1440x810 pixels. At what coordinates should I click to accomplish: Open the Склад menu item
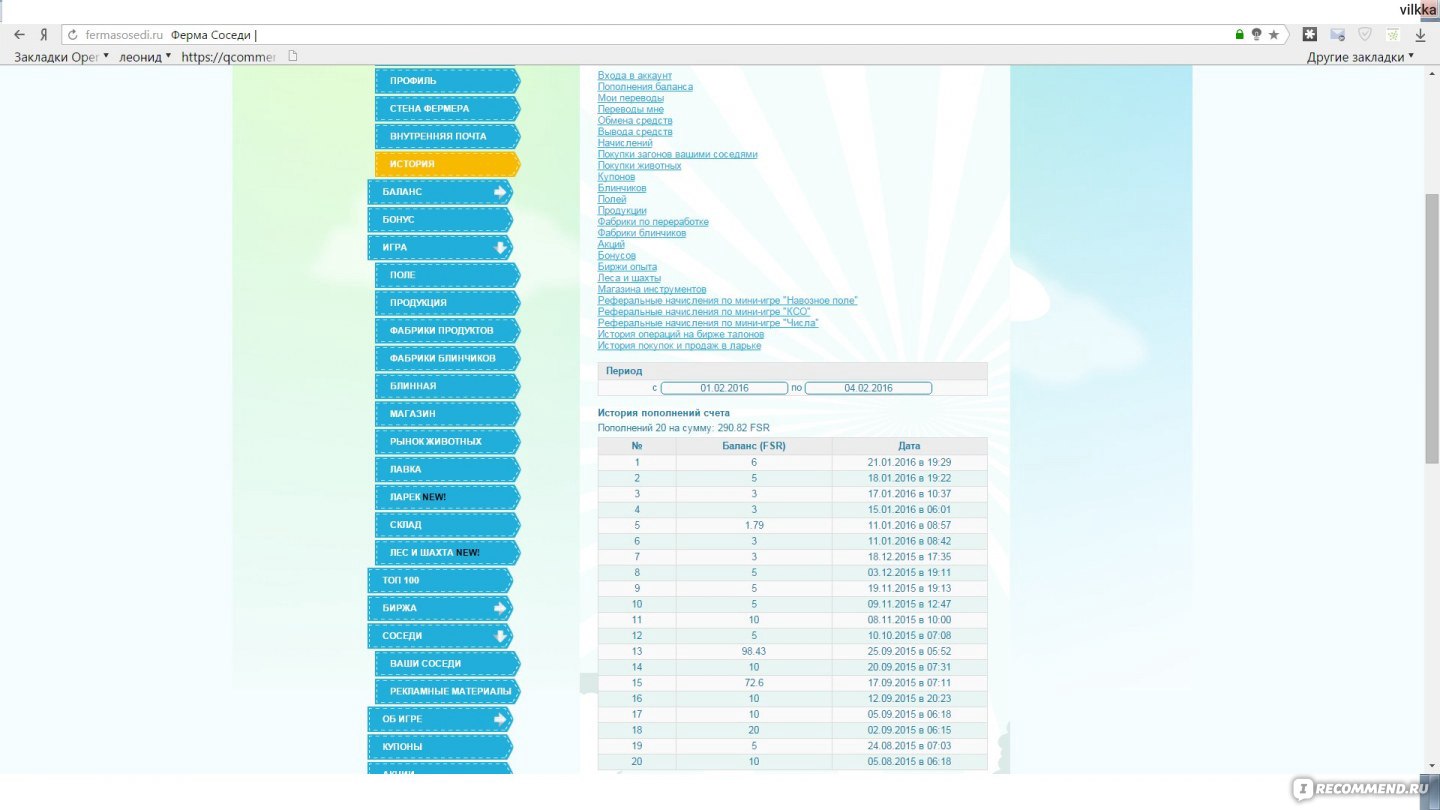click(447, 525)
